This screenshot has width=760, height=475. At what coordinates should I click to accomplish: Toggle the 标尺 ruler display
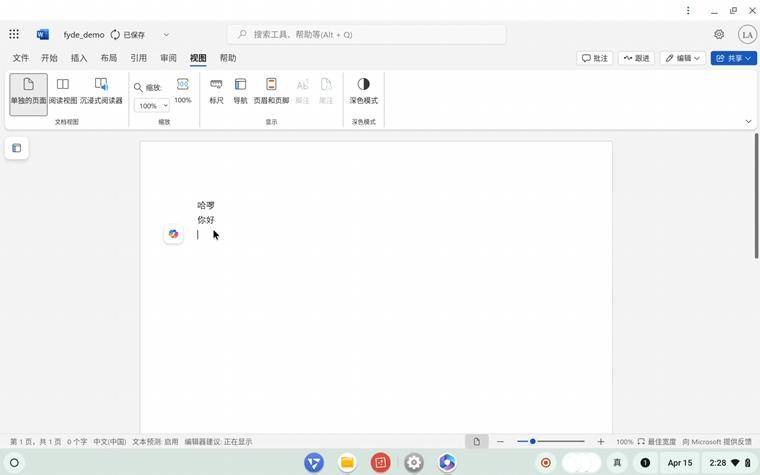(216, 91)
